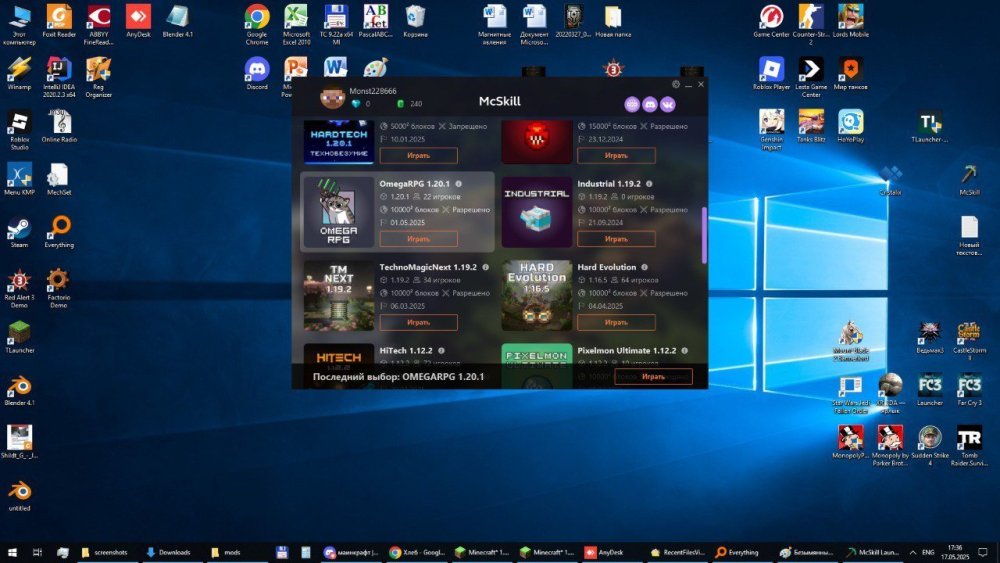
Task: Show info for OmegaRPG 1.20.1 server
Action: coord(459,184)
